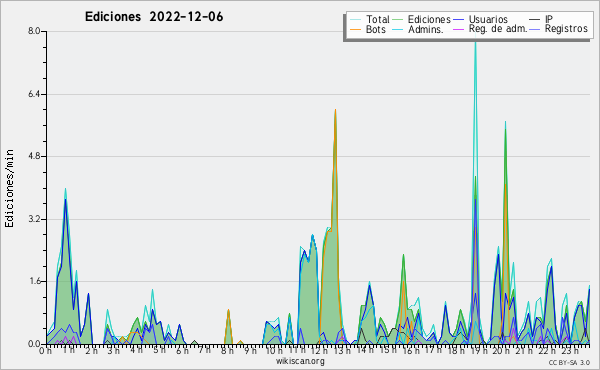Click the 'CC BY-SA 3.0' license text

569,363
